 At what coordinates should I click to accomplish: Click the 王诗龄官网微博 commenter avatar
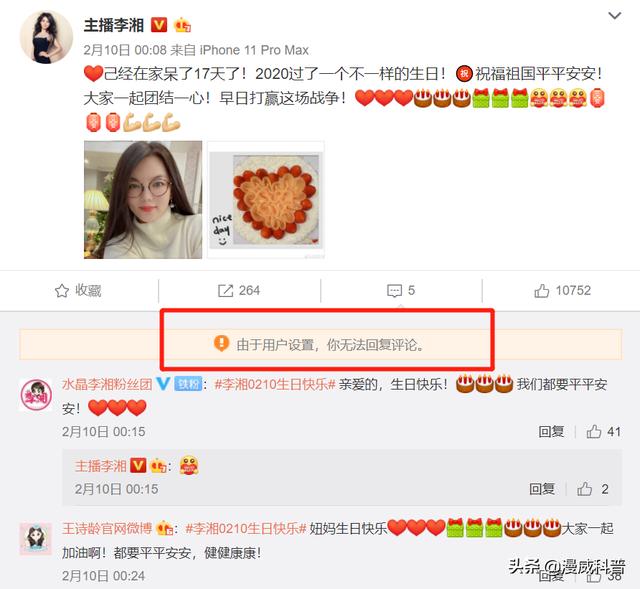pos(36,539)
